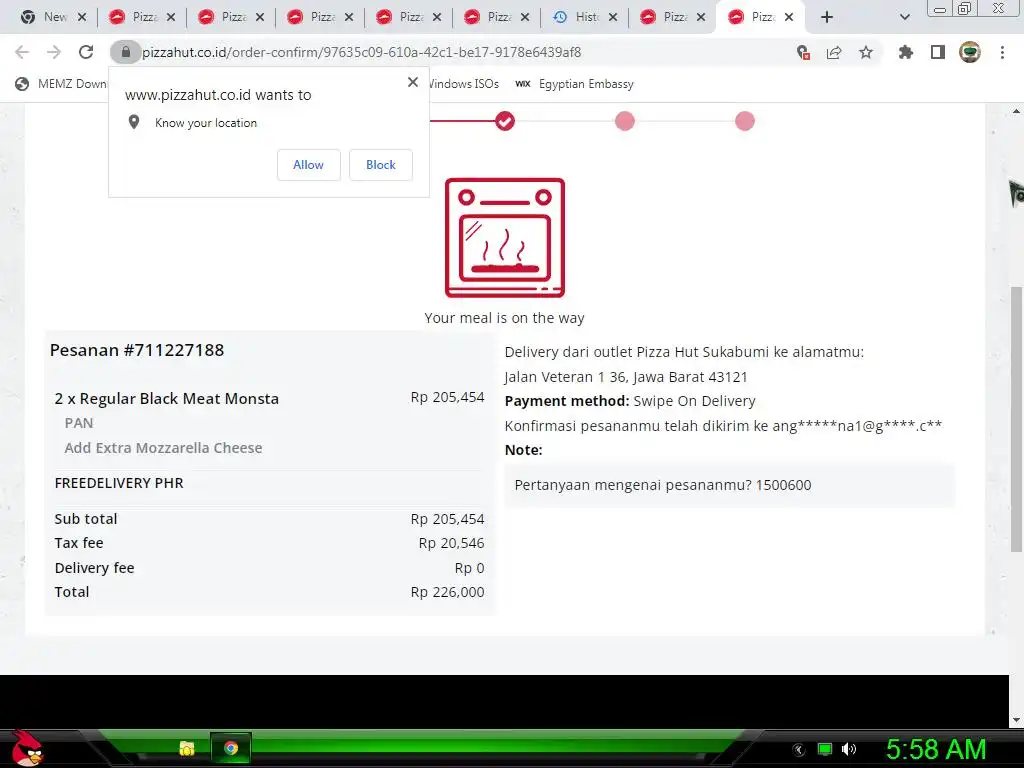This screenshot has width=1024, height=768.
Task: Open MEMZ Download bookmark
Action: pos(60,84)
